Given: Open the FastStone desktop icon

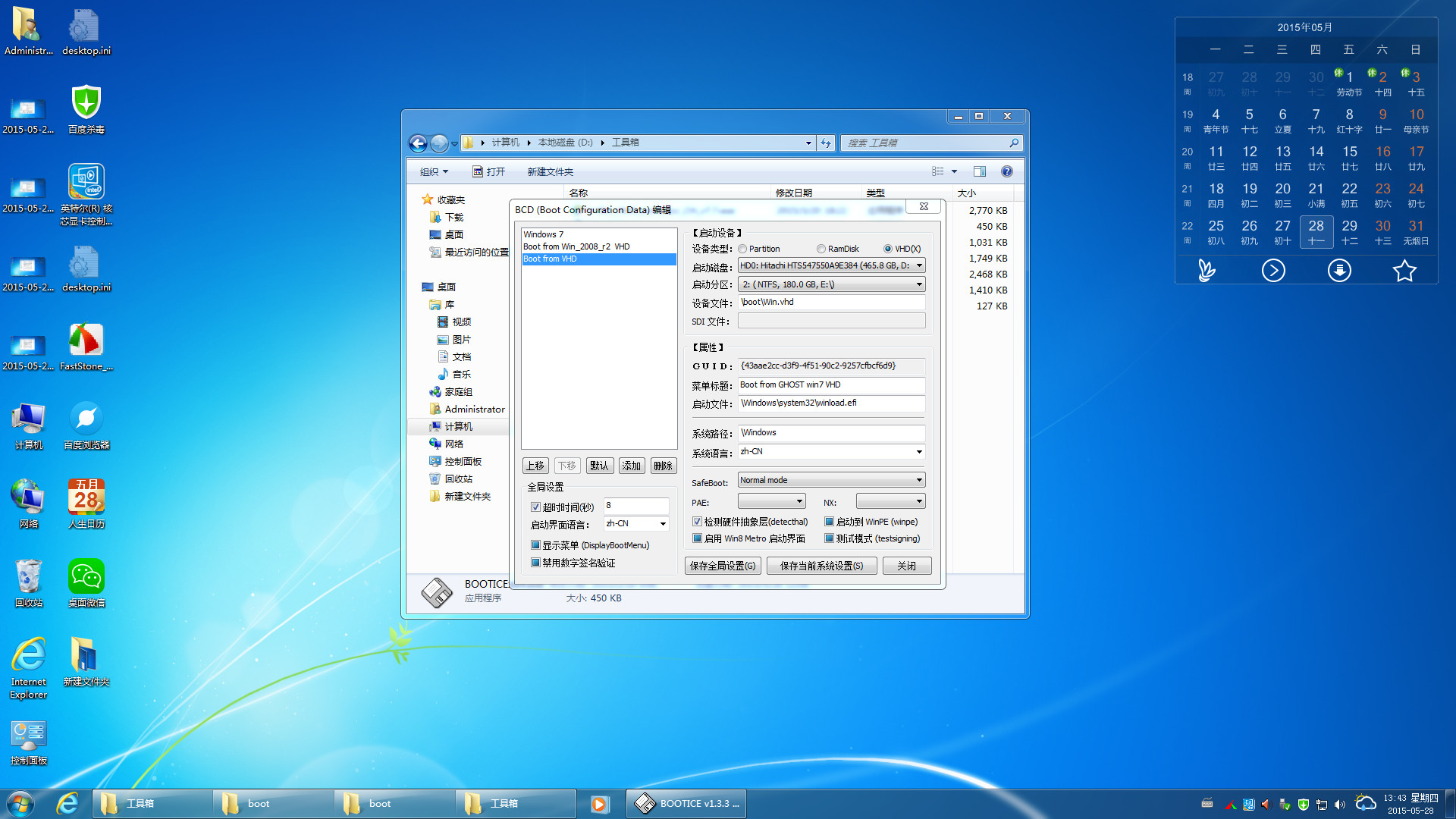Looking at the screenshot, I should click(86, 347).
